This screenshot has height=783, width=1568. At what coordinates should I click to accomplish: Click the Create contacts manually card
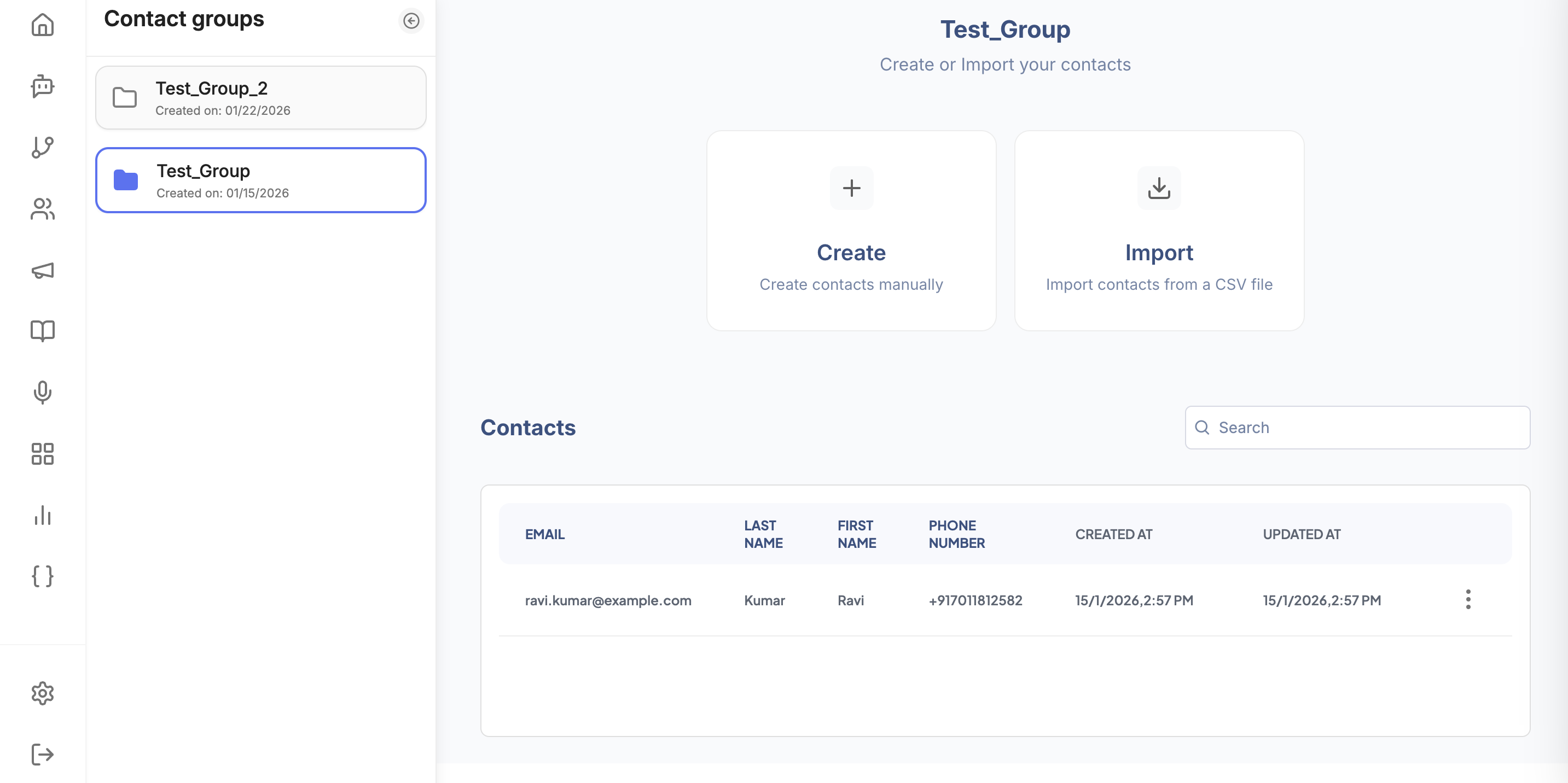(x=851, y=231)
